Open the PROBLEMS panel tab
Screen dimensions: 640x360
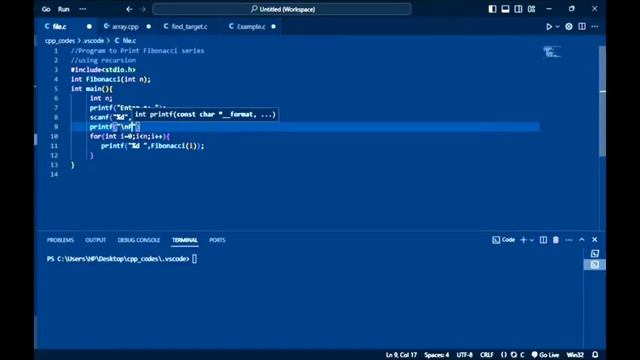point(60,240)
